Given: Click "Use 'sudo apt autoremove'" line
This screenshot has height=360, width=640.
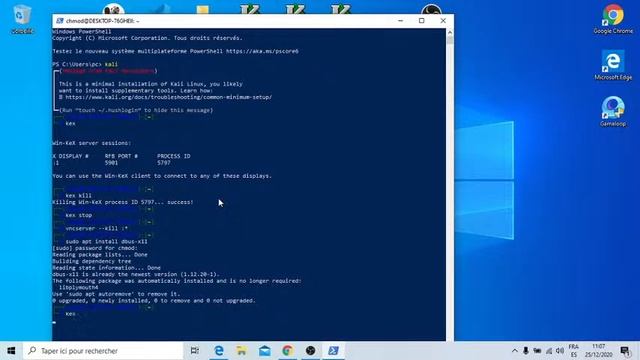Looking at the screenshot, I should (x=116, y=294).
